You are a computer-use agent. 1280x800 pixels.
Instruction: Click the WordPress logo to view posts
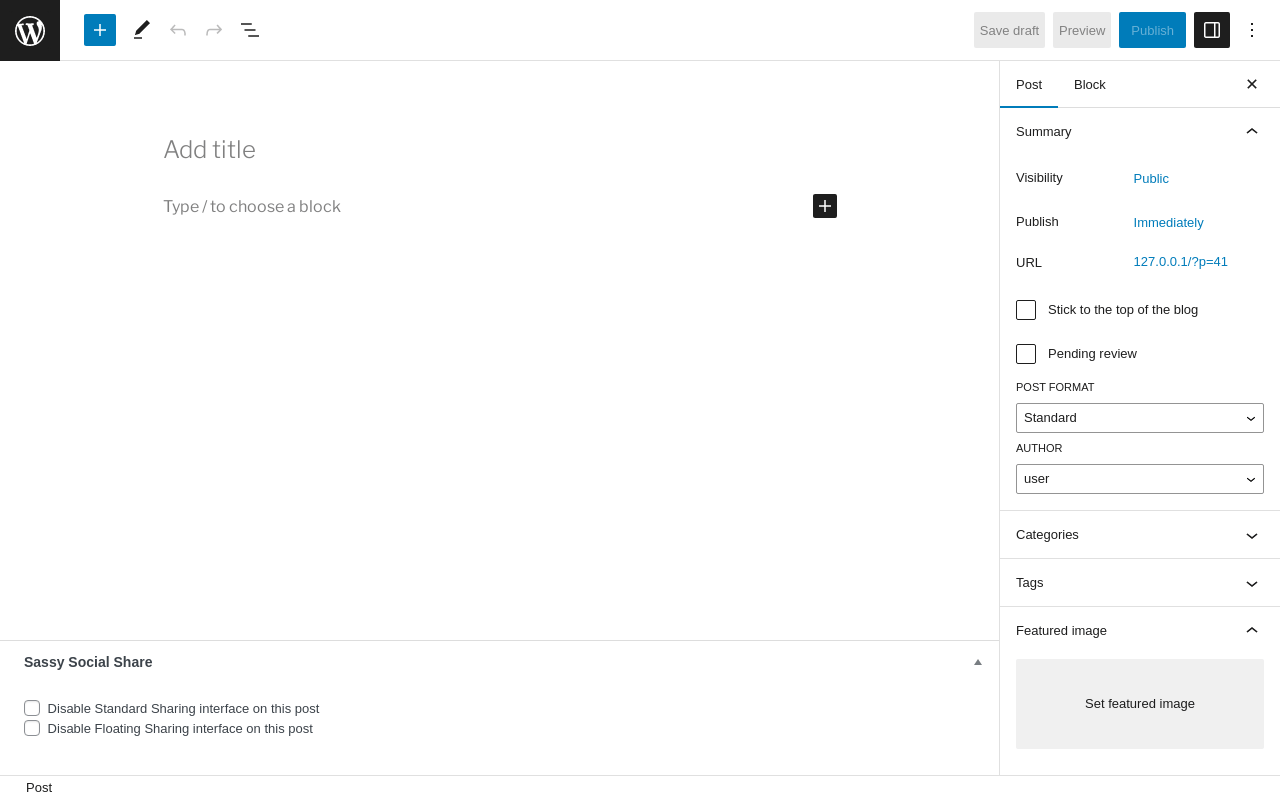pyautogui.click(x=30, y=30)
